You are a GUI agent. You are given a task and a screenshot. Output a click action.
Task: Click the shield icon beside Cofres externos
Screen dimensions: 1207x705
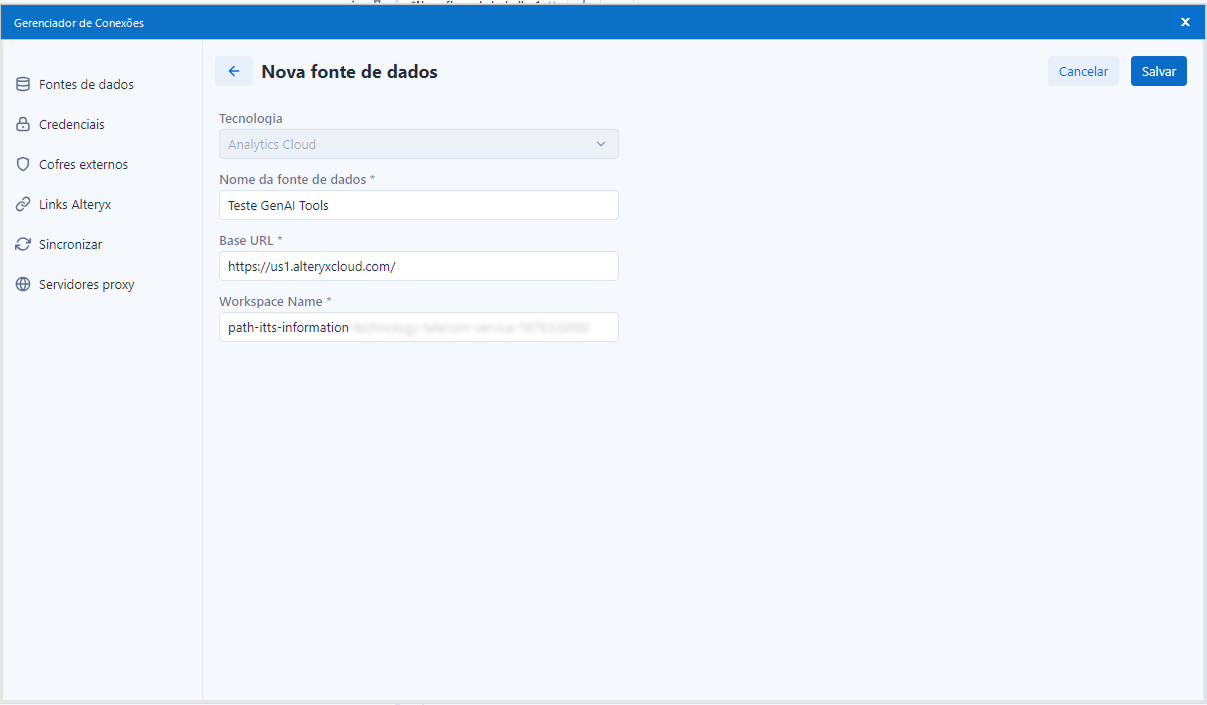[x=23, y=165]
